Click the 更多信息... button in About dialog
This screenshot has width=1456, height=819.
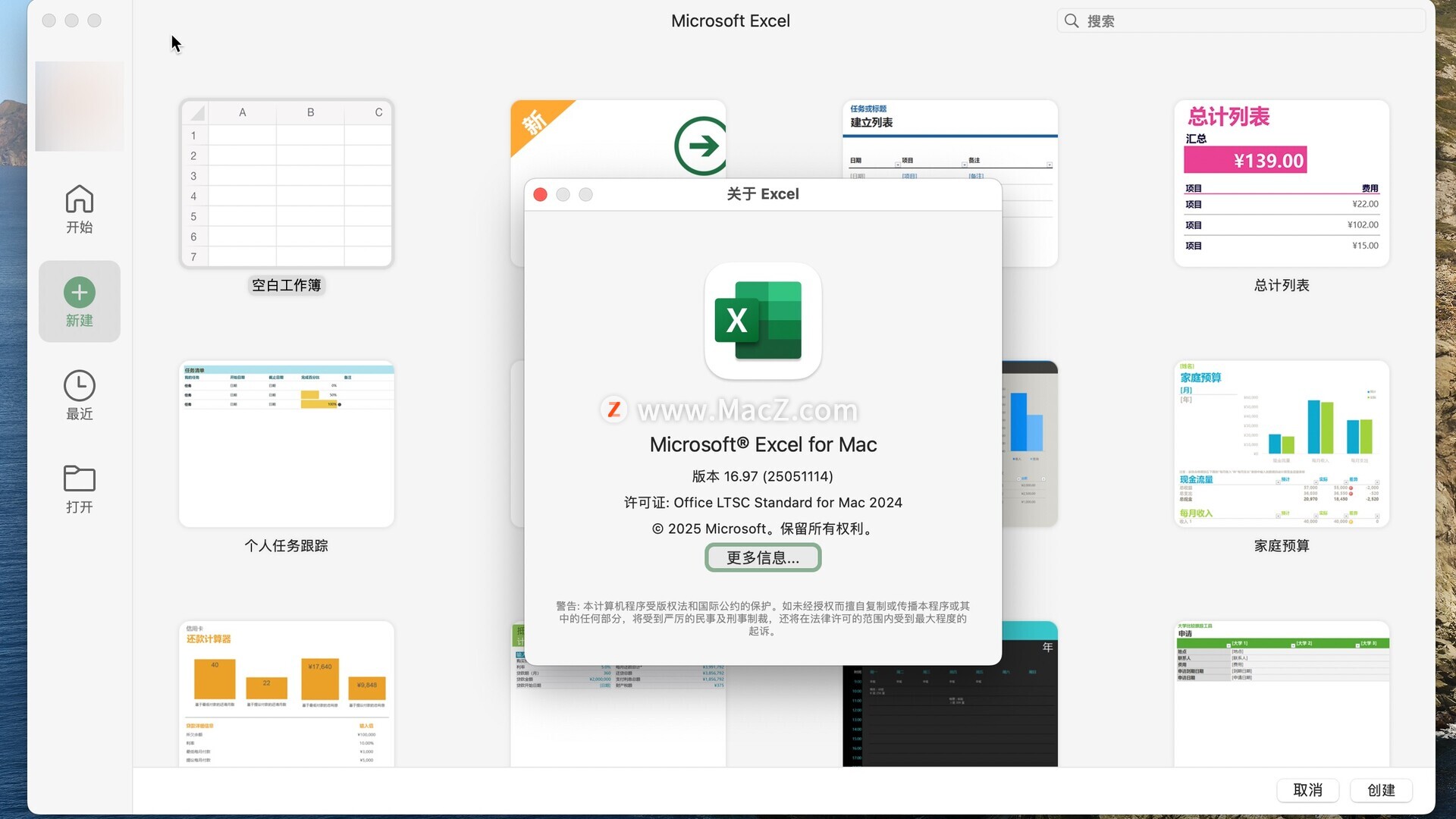(763, 558)
